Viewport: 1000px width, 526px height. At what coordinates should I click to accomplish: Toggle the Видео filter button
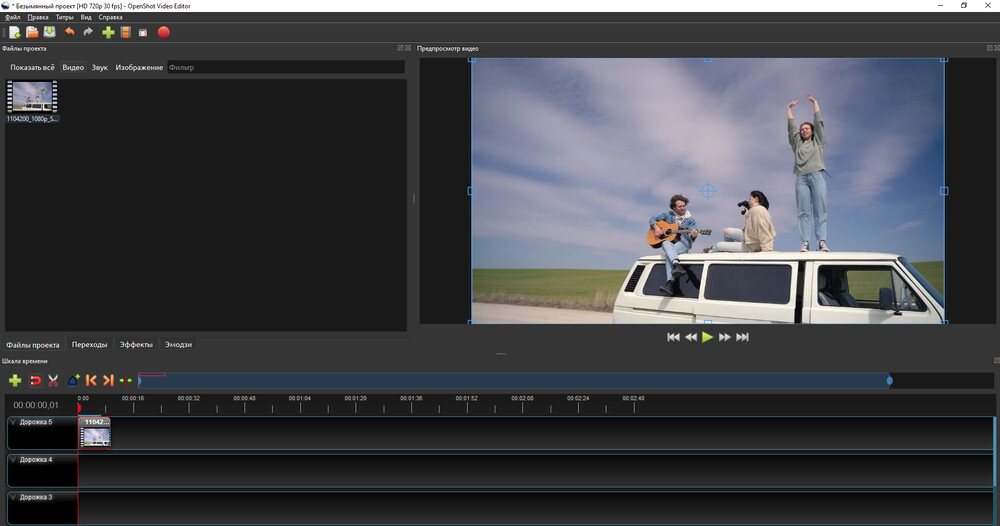[73, 67]
